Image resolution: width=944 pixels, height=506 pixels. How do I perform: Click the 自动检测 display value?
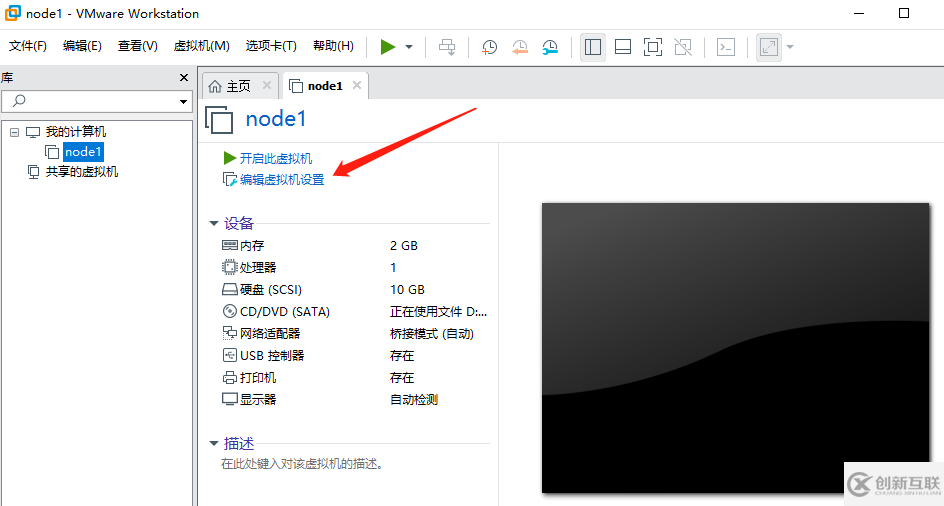[414, 399]
